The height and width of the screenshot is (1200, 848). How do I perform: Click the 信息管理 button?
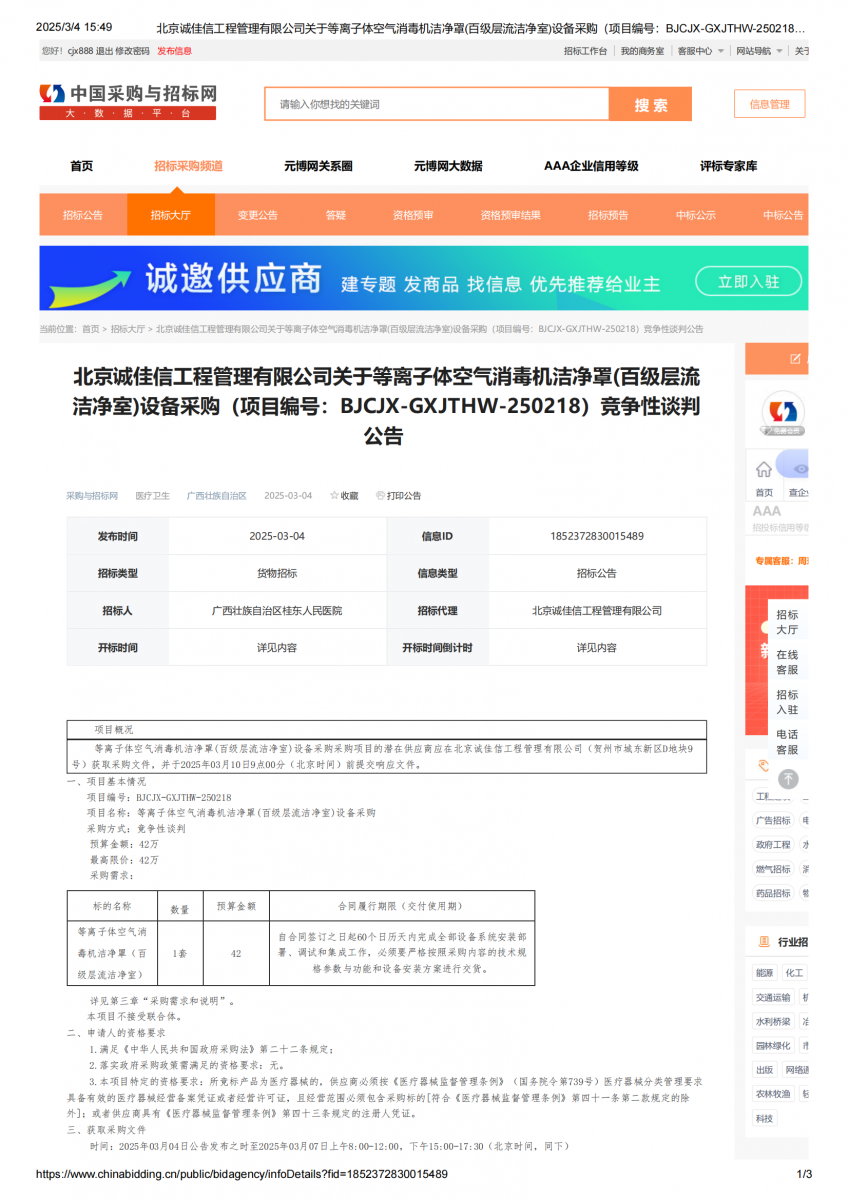click(x=769, y=104)
